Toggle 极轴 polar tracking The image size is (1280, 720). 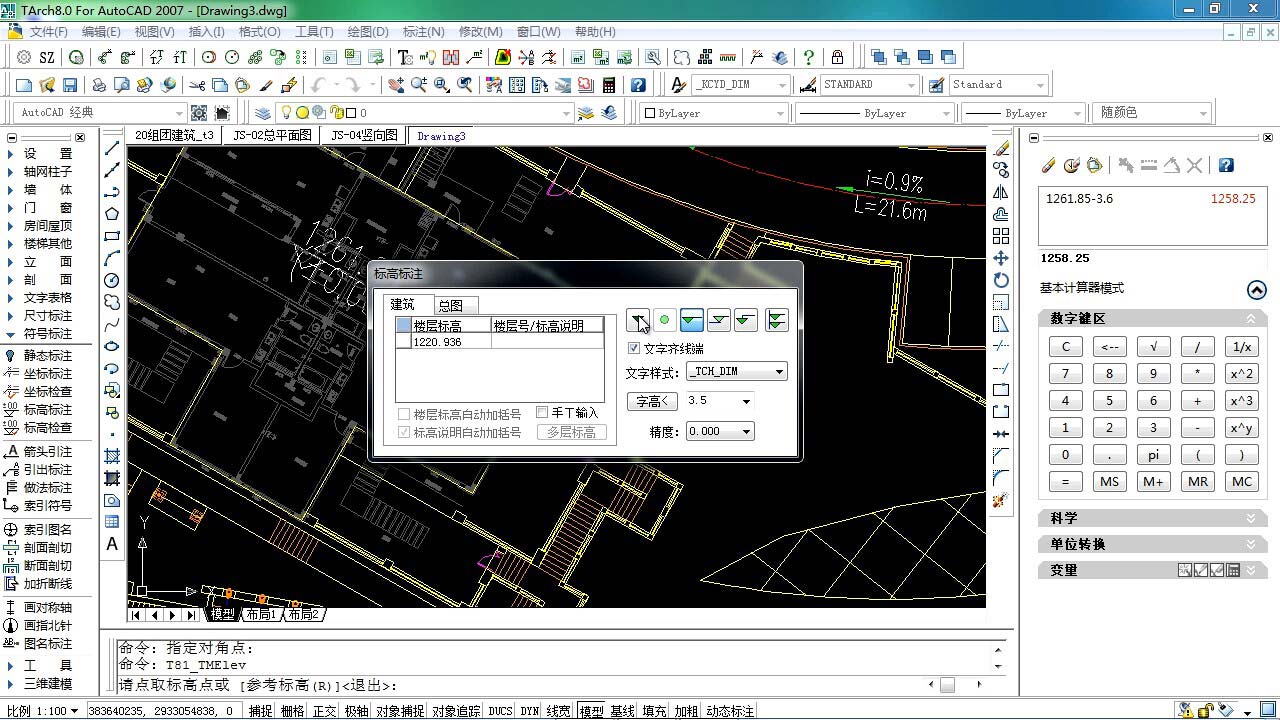click(356, 711)
